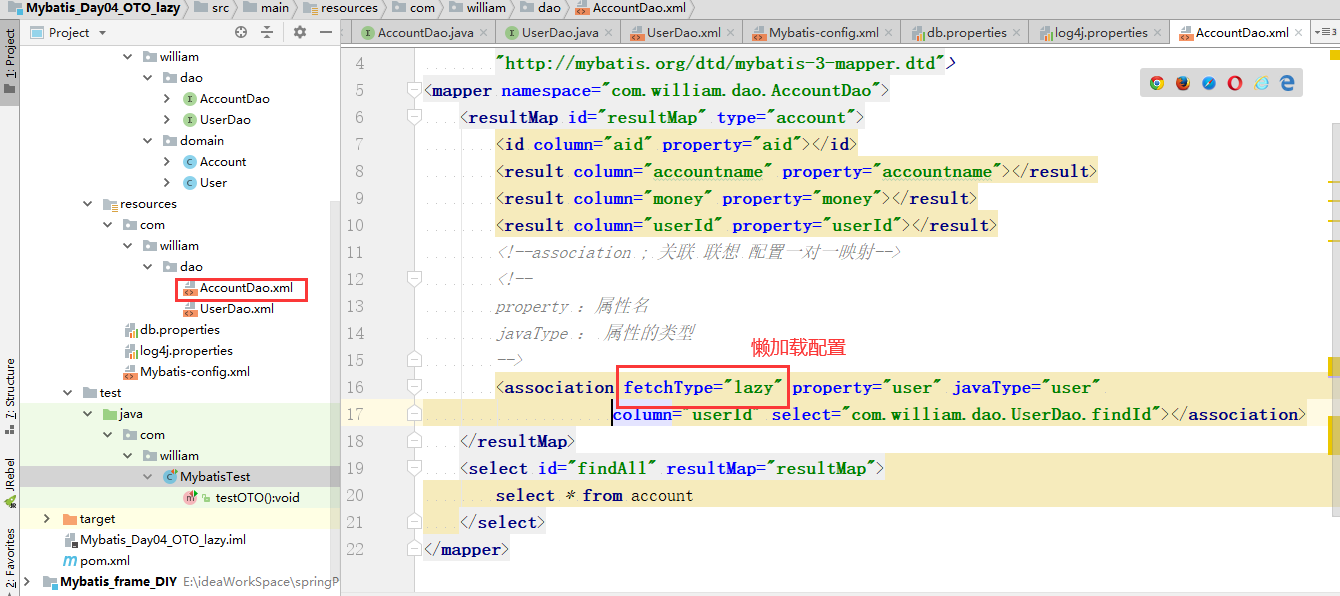Collapse the test folder

(x=67, y=393)
